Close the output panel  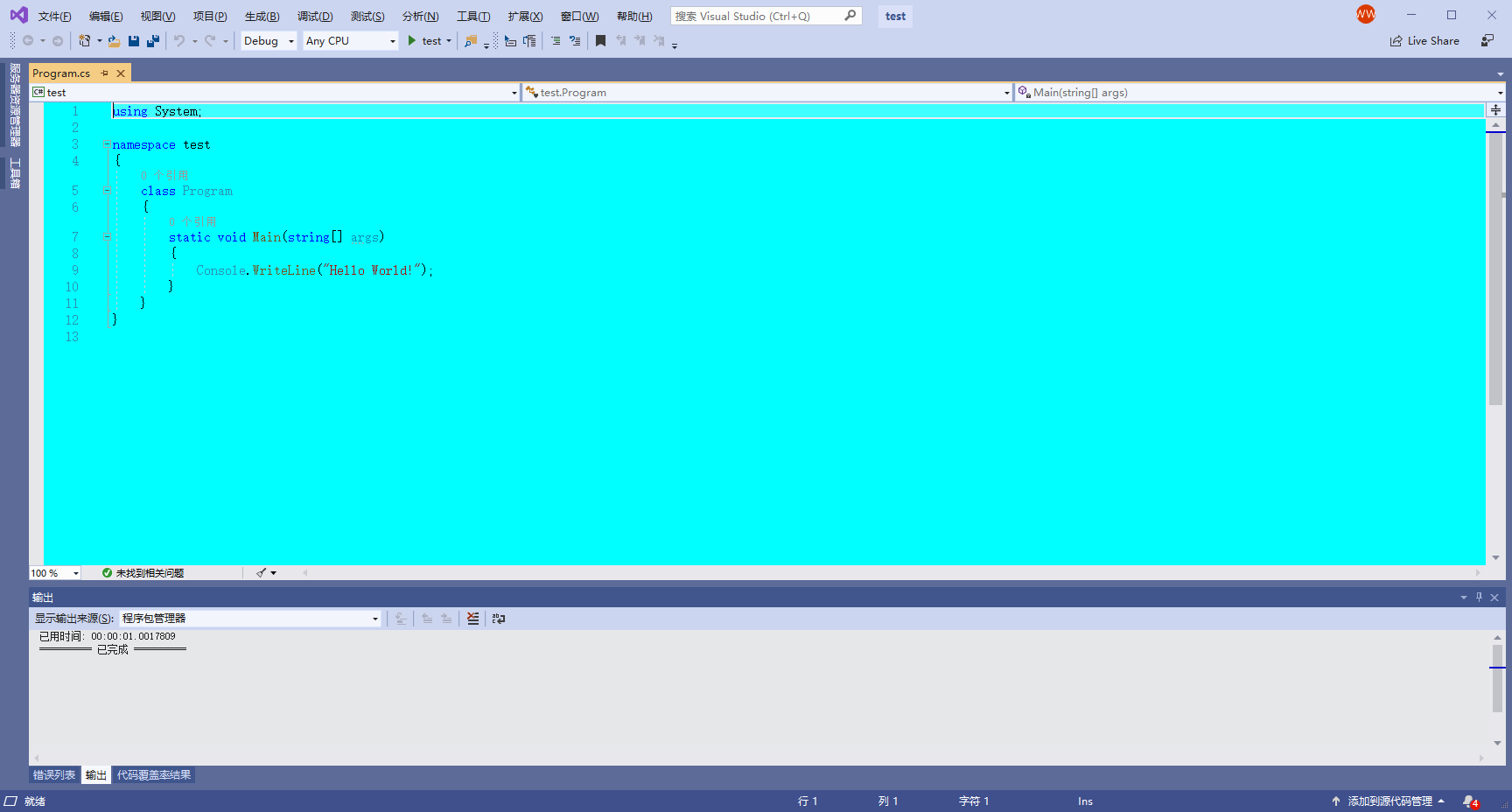click(1494, 597)
